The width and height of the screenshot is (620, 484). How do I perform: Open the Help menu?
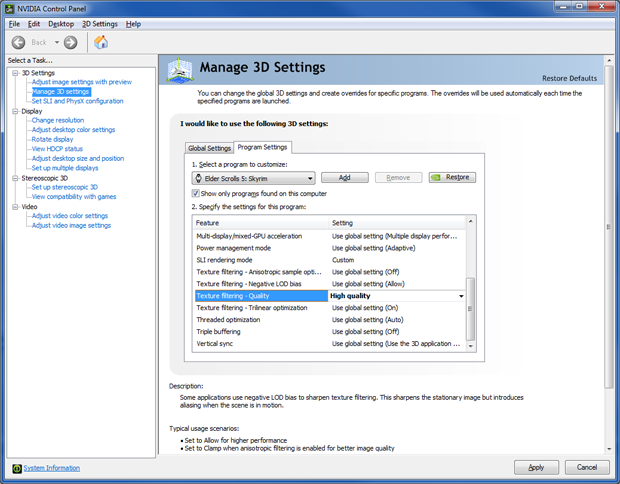[x=133, y=24]
